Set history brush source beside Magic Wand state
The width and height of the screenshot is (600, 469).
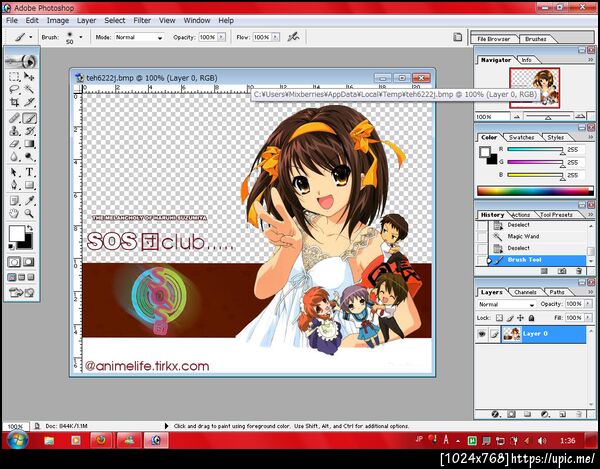(482, 236)
